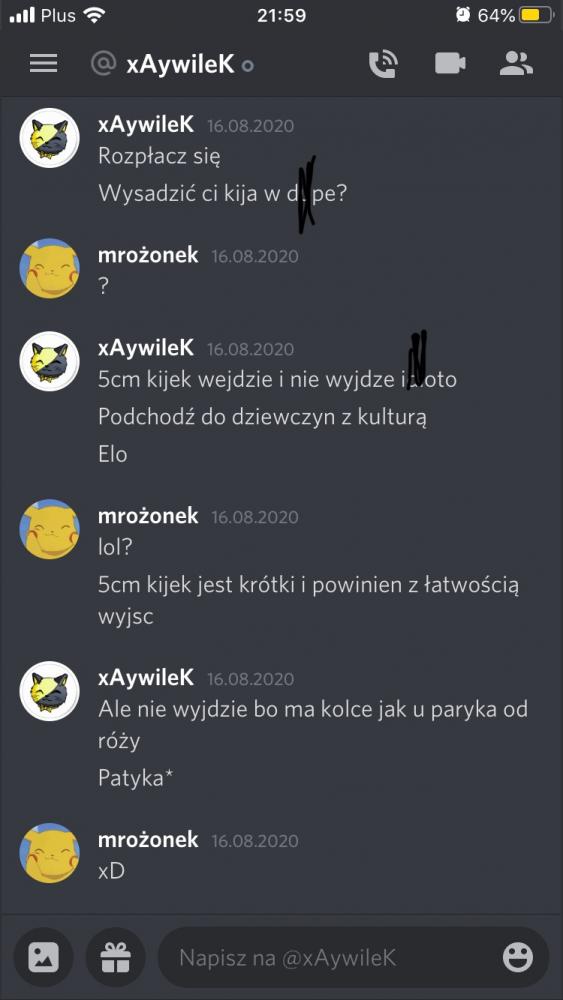Tap the @ symbol in header
Image resolution: width=563 pixels, height=1000 pixels.
103,64
